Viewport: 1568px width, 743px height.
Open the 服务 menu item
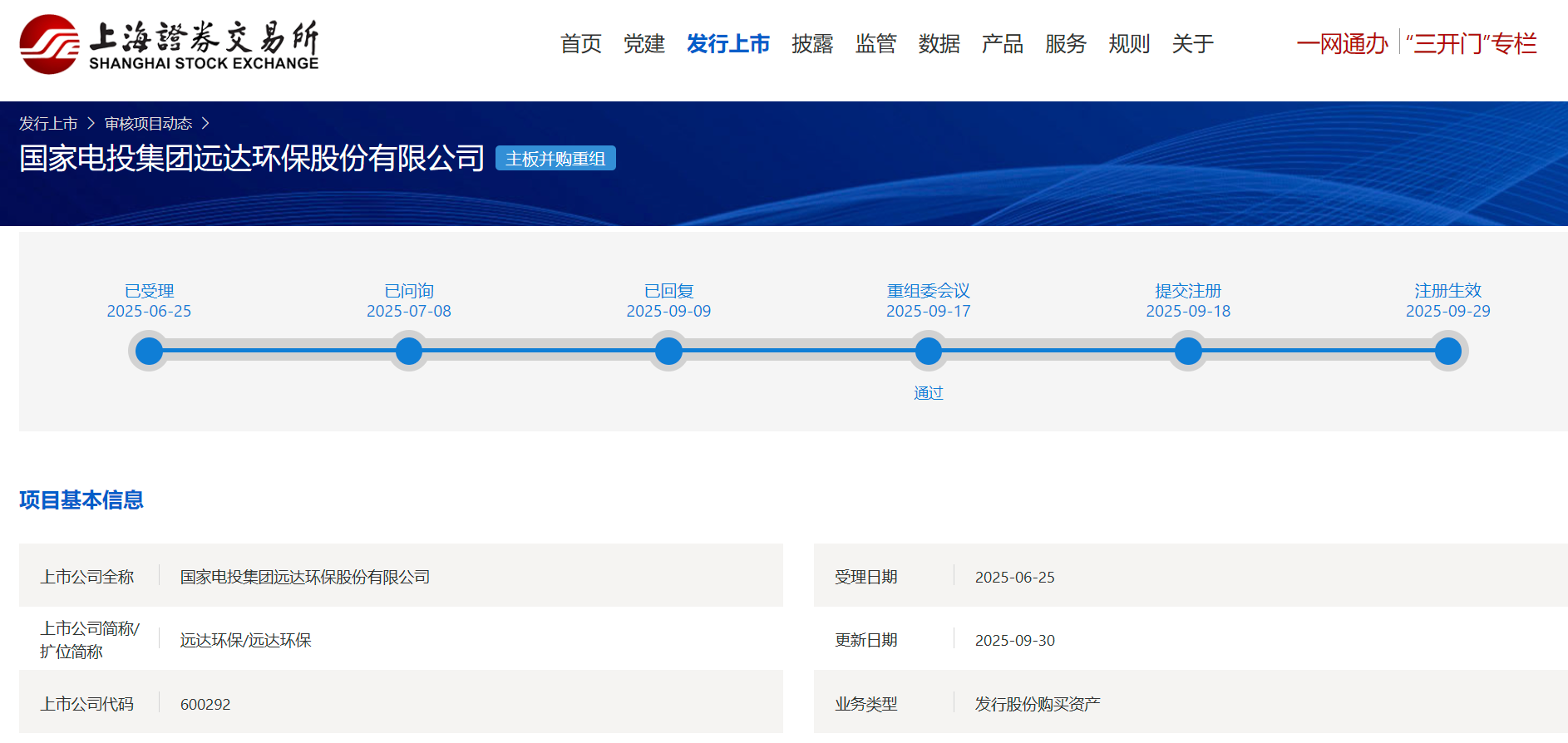[1066, 43]
